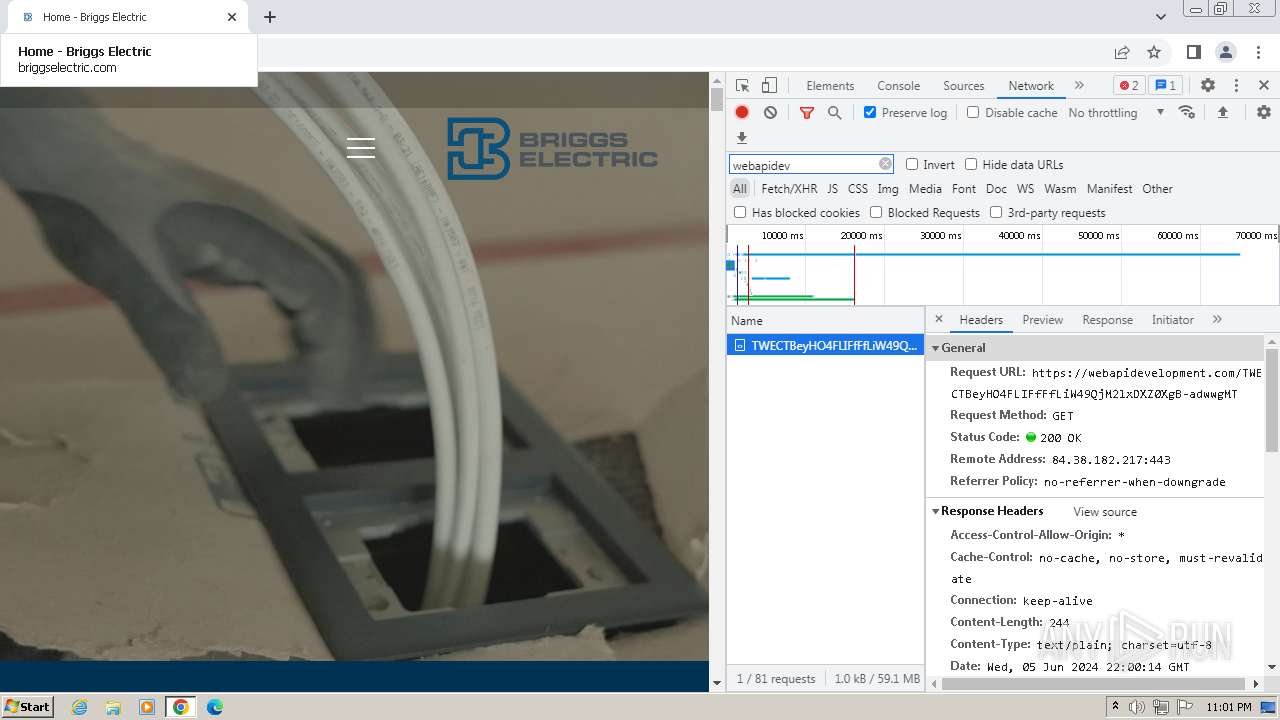1280x720 pixels.
Task: Click the Briggs Electric logo
Action: (x=552, y=149)
